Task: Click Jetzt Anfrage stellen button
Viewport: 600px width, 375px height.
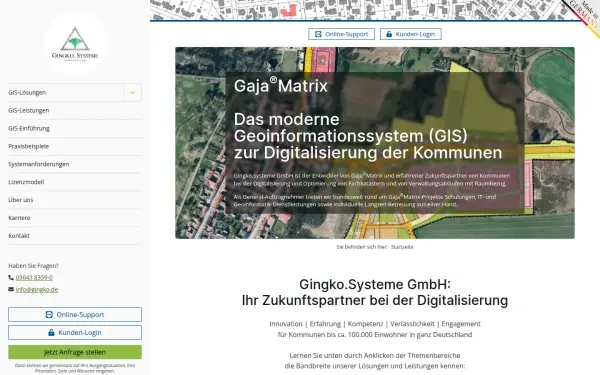Action: (x=75, y=352)
